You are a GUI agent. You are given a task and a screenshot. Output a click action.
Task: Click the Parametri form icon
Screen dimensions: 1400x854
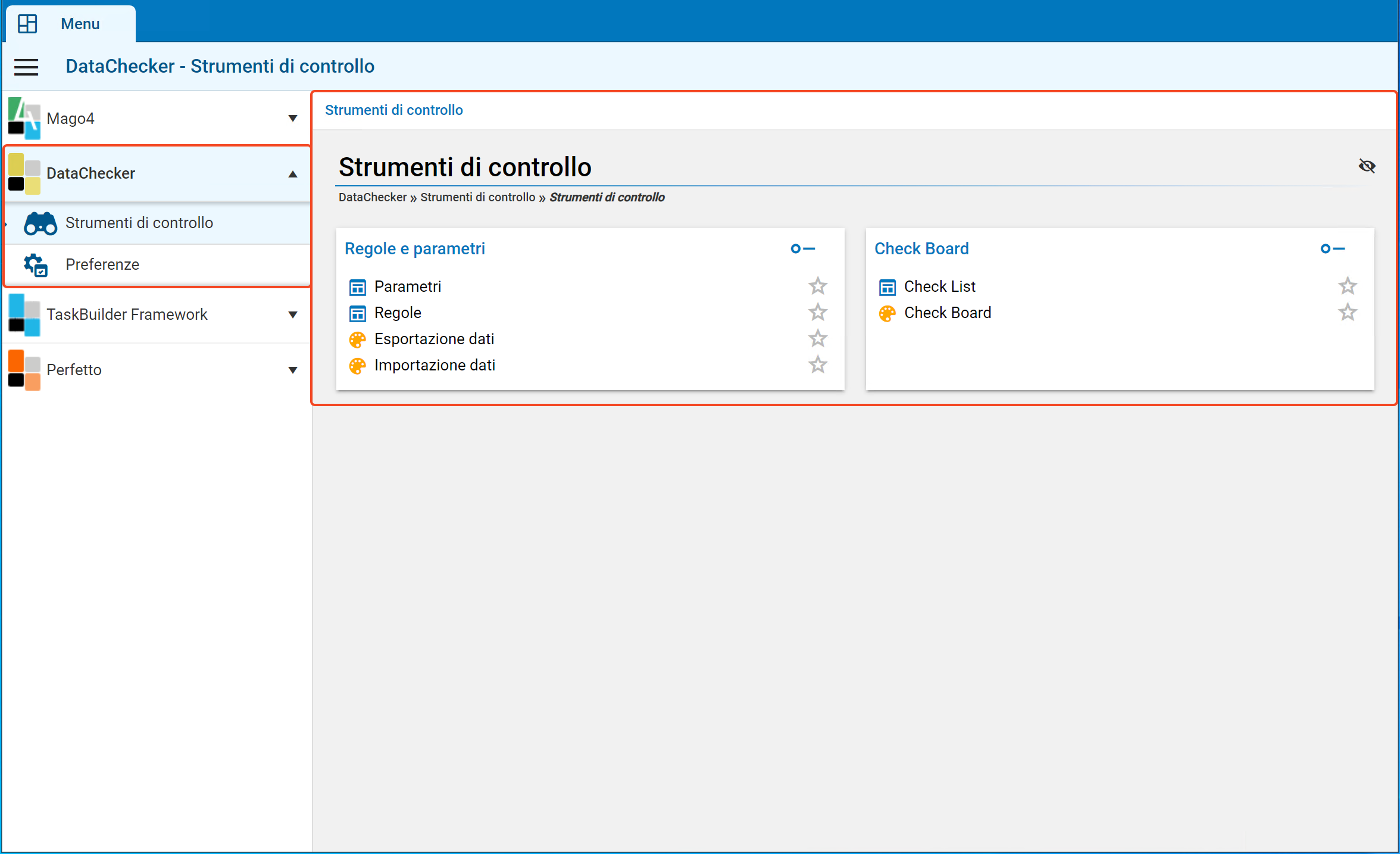pos(357,287)
